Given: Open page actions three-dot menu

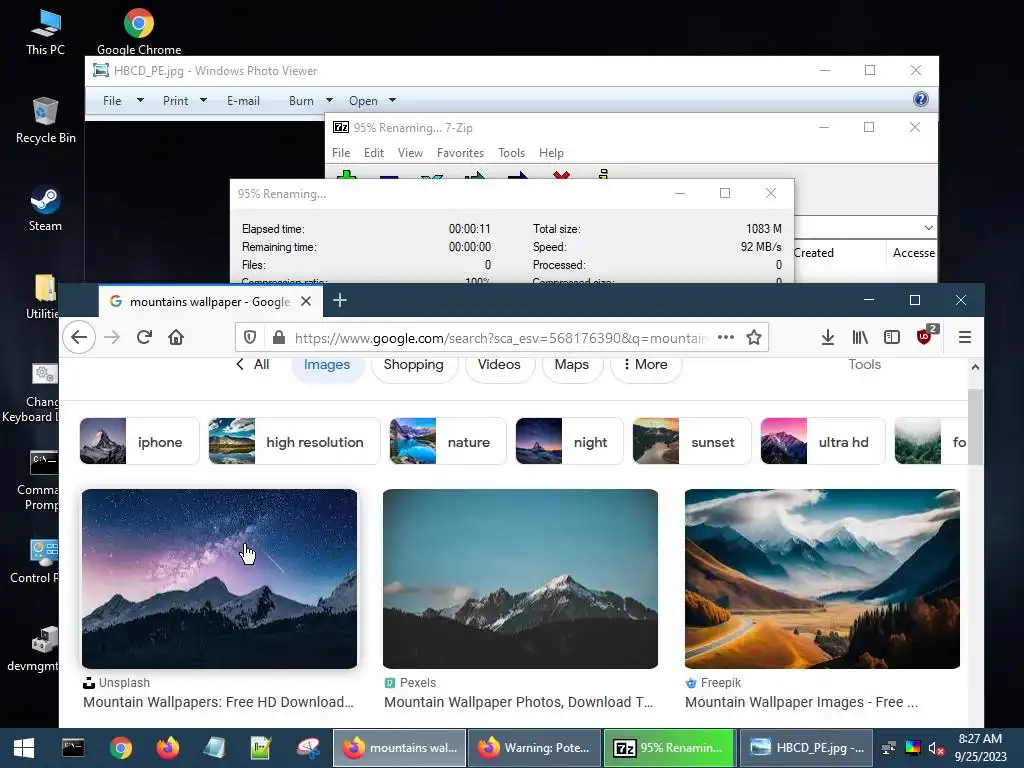Looking at the screenshot, I should (726, 338).
